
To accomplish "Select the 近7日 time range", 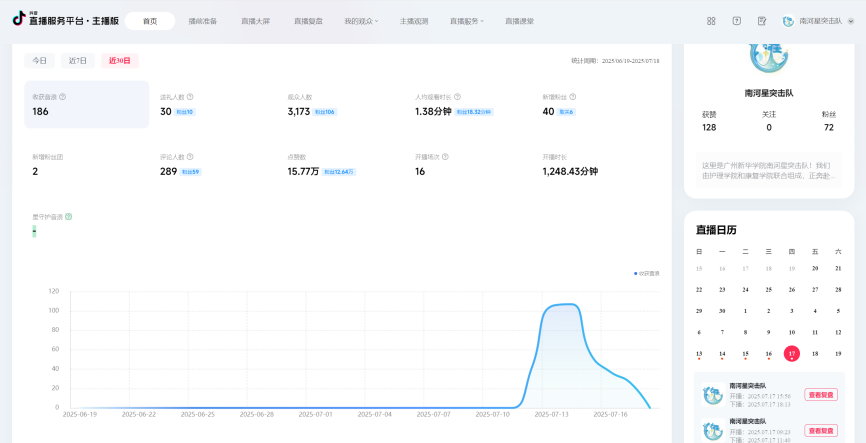I will coord(78,61).
